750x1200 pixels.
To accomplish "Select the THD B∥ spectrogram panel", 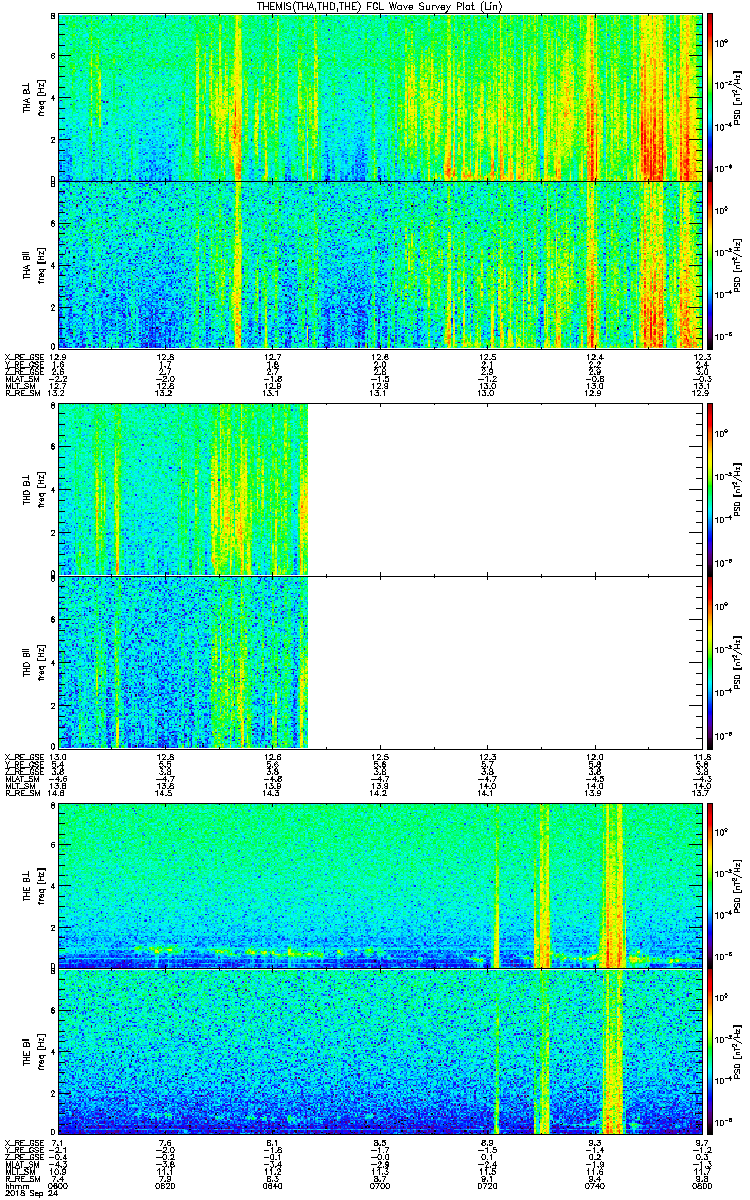I will (380, 662).
